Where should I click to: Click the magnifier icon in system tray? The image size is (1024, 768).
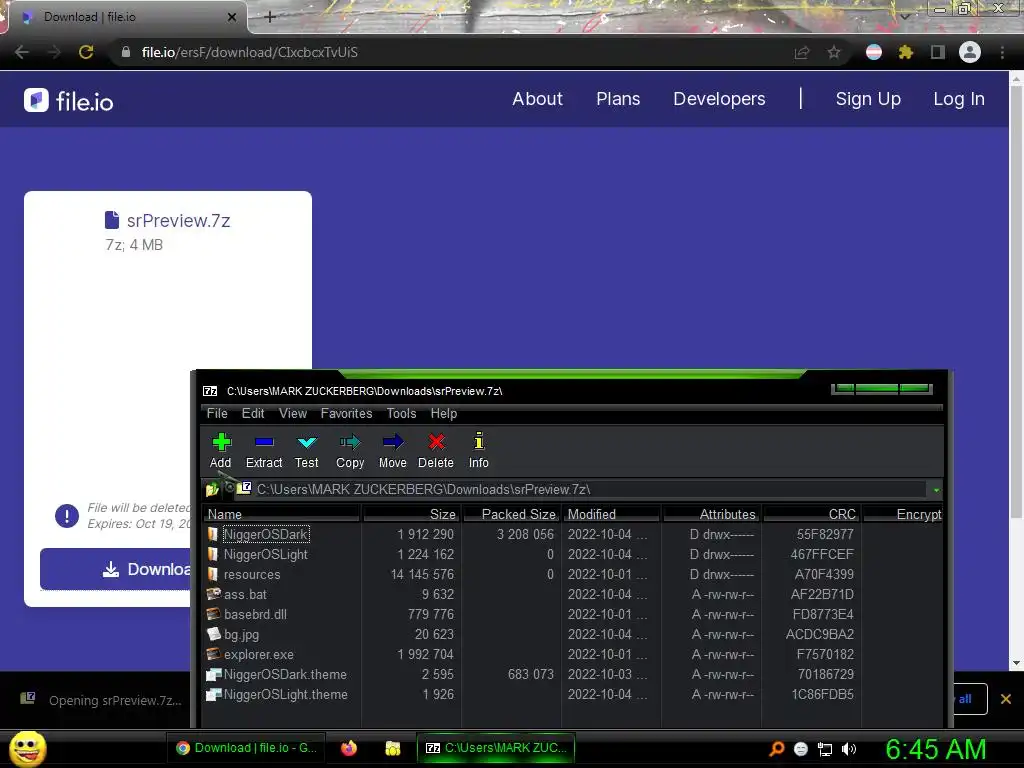click(x=777, y=748)
